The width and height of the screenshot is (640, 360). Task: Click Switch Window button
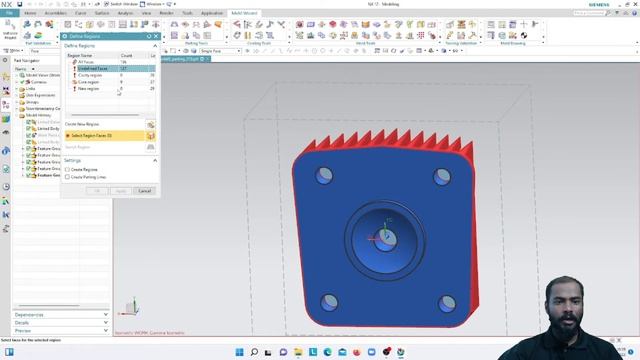pyautogui.click(x=121, y=4)
